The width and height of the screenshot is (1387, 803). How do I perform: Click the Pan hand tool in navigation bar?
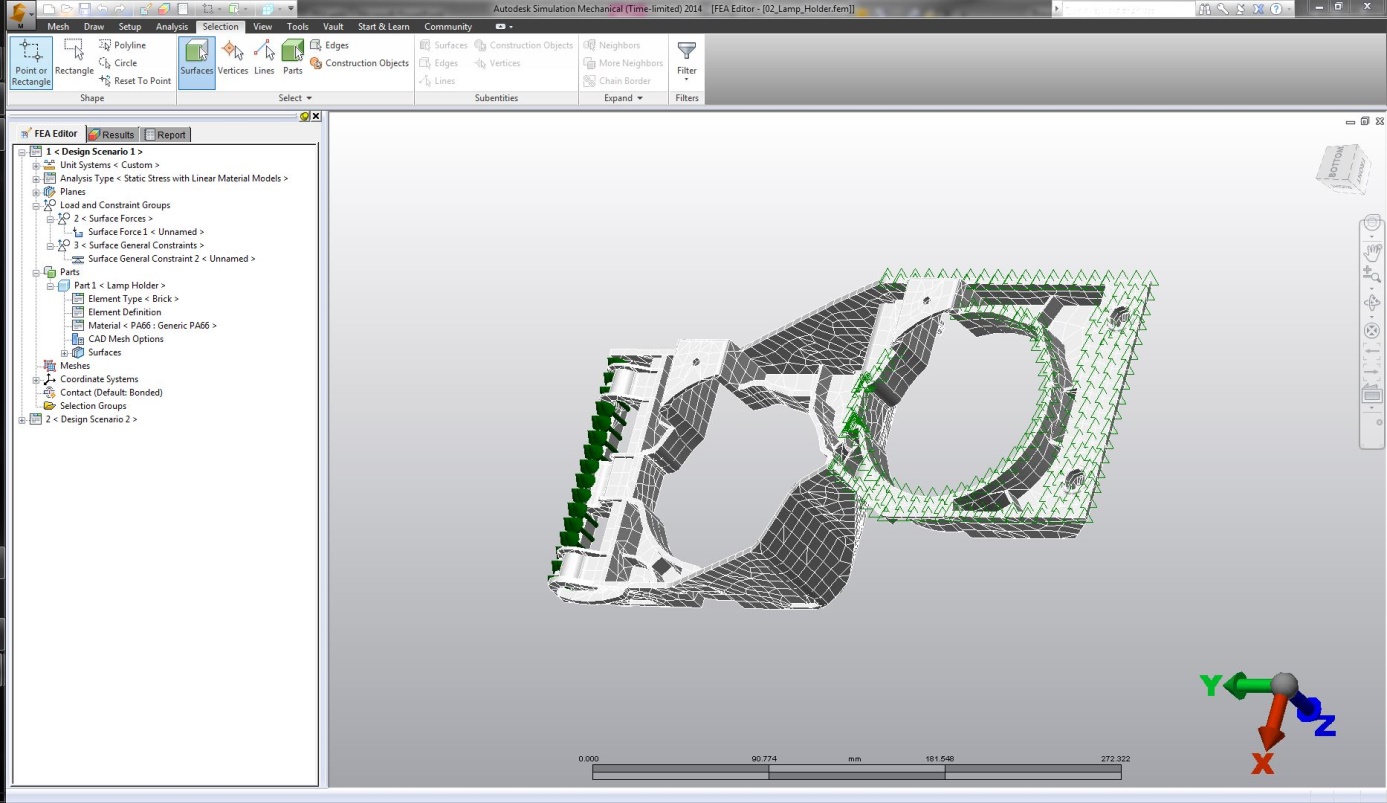[x=1372, y=251]
